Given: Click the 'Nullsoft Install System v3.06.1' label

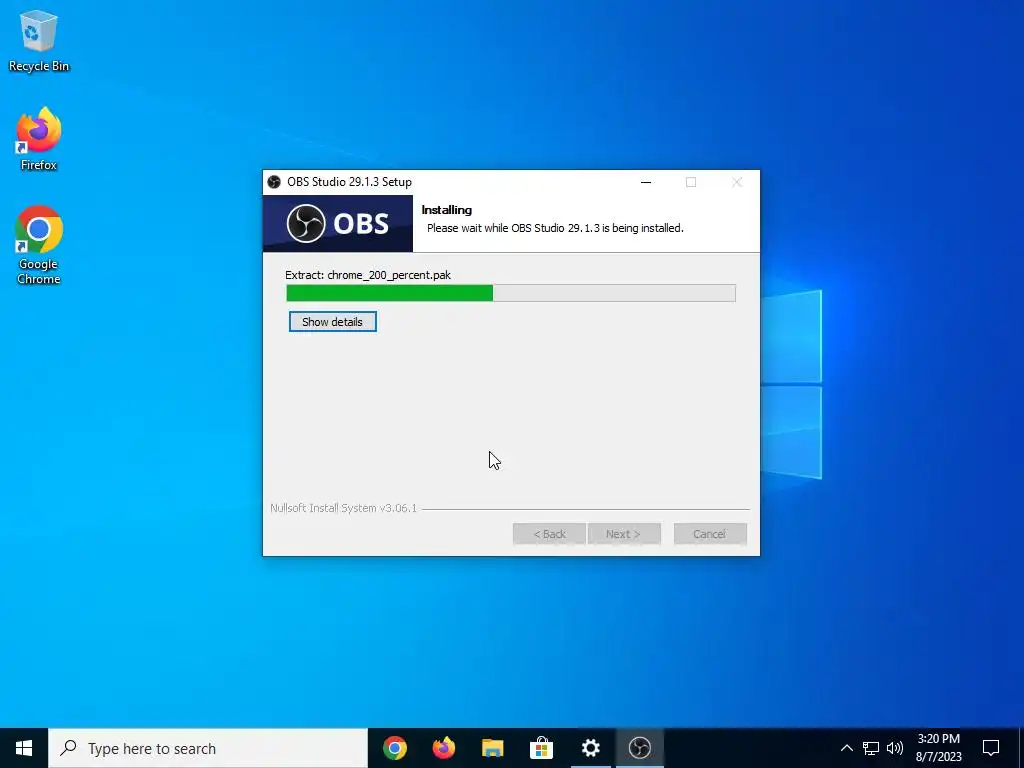Looking at the screenshot, I should [344, 508].
